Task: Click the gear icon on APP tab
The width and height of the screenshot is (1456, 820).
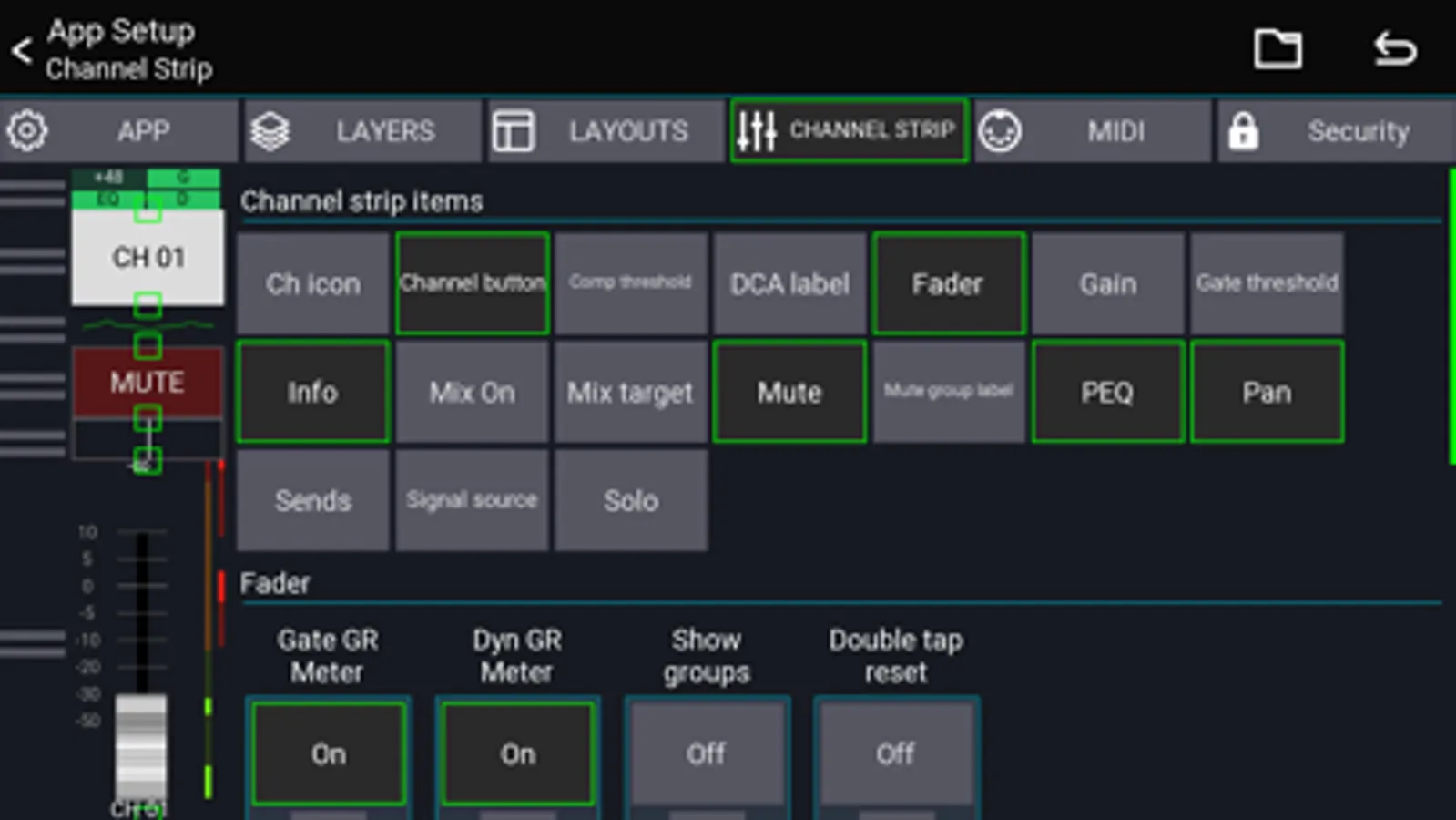Action: (x=27, y=131)
